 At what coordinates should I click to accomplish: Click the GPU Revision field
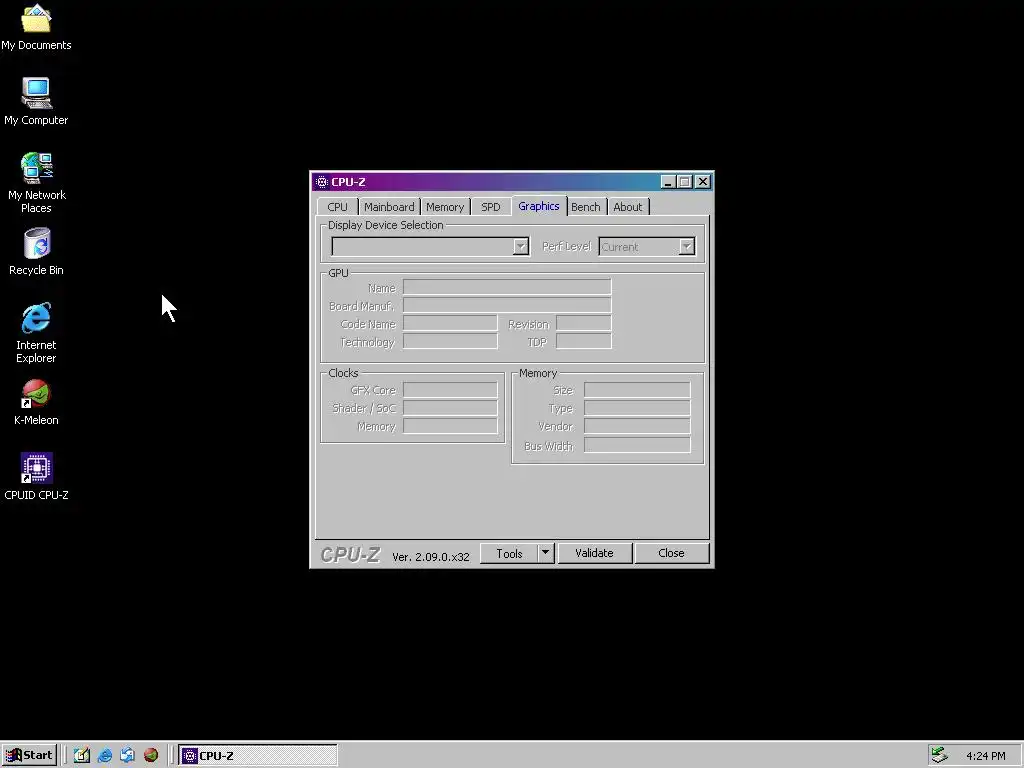click(x=583, y=323)
